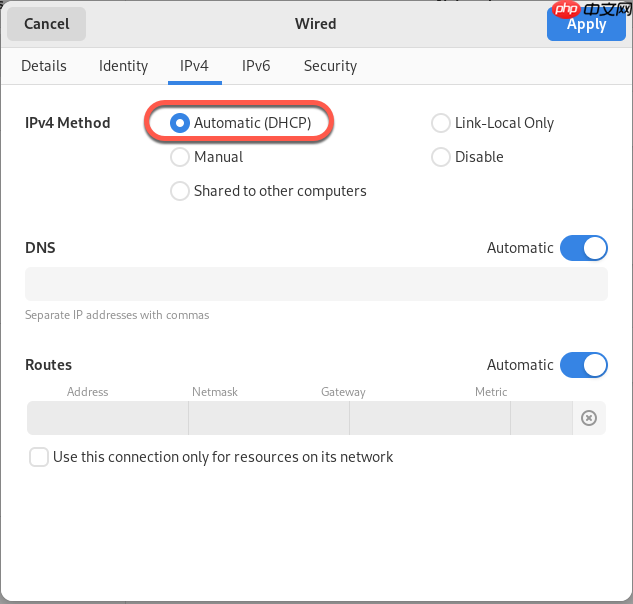The width and height of the screenshot is (633, 604).
Task: Toggle the DNS Automatic switch
Action: tap(584, 248)
